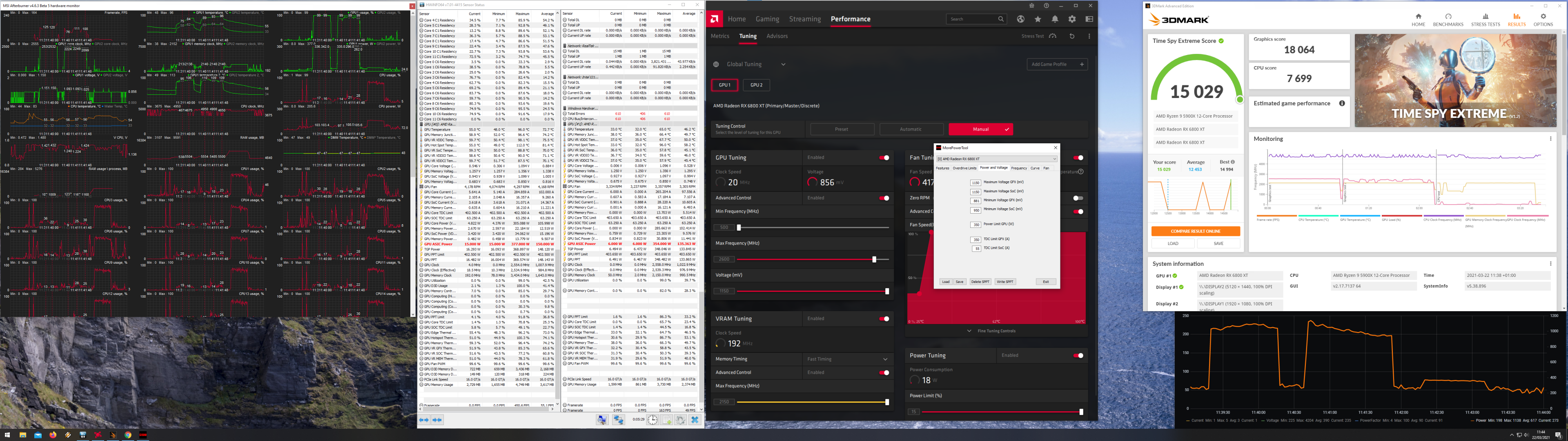Click the Radeon notifications bell icon

point(1055,19)
